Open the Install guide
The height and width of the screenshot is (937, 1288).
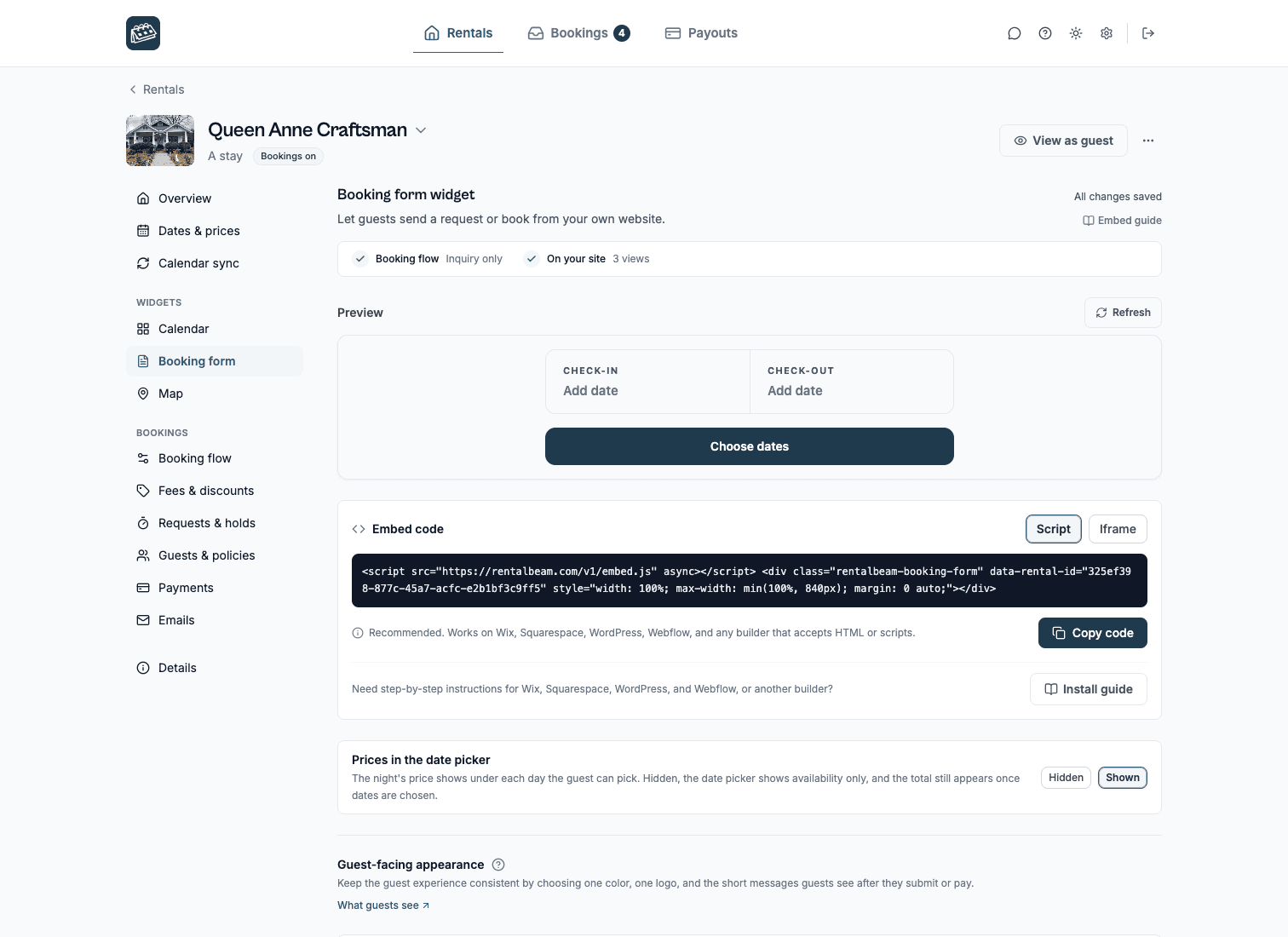point(1089,689)
